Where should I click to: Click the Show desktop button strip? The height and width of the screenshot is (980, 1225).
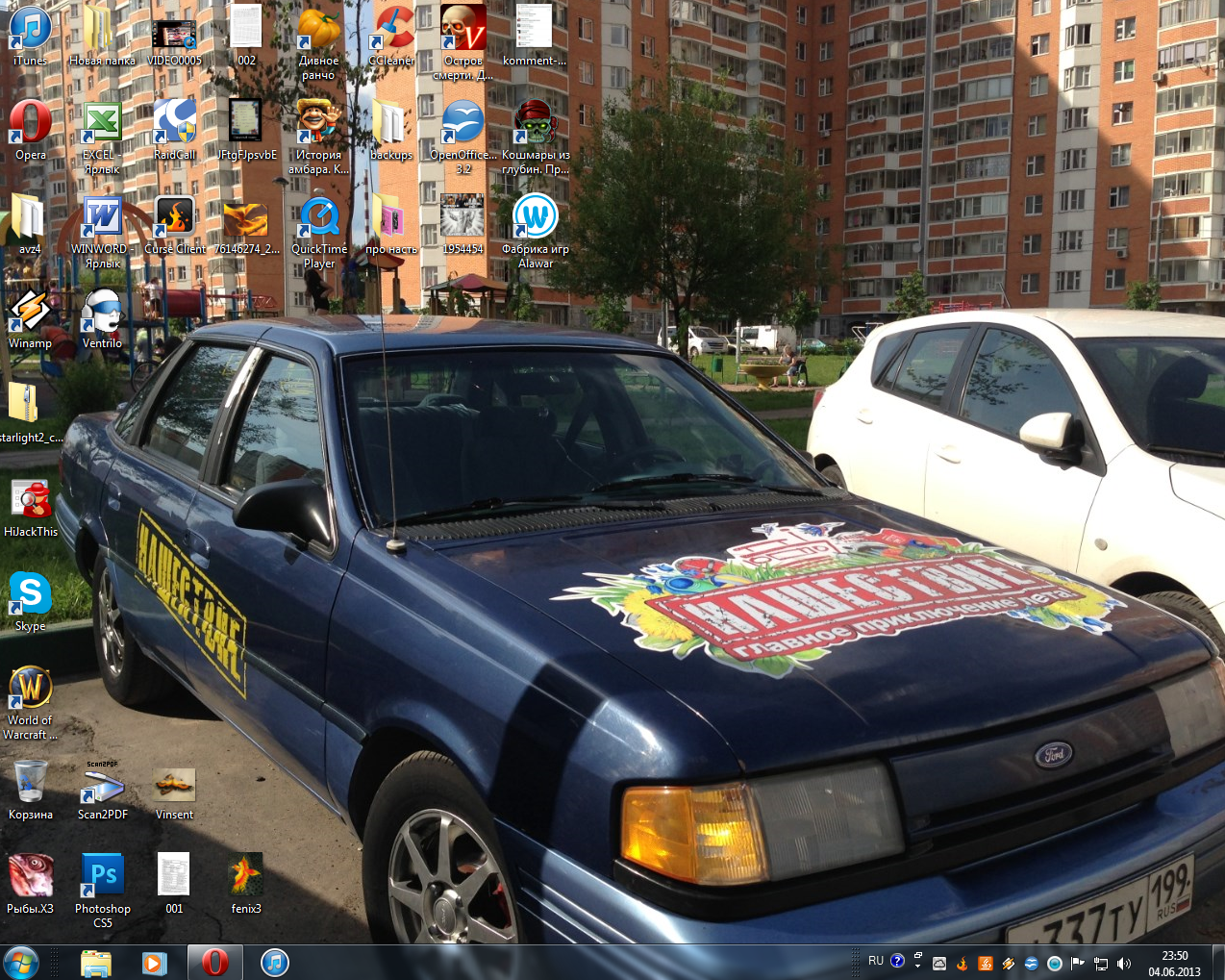pyautogui.click(x=1217, y=963)
